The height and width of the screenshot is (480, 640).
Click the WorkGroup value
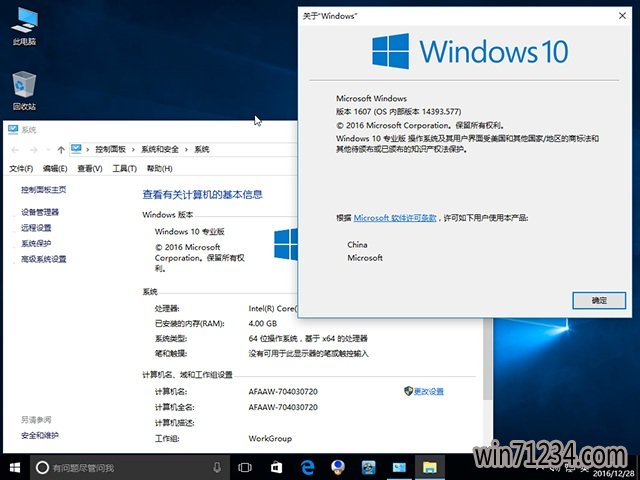pos(270,438)
